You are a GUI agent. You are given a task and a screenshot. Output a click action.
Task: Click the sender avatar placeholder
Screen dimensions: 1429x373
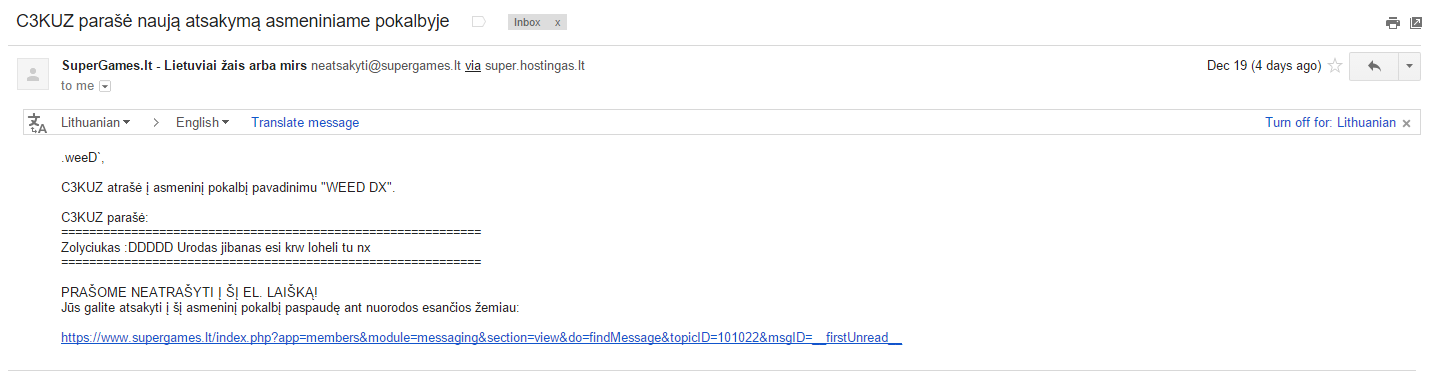coord(33,74)
